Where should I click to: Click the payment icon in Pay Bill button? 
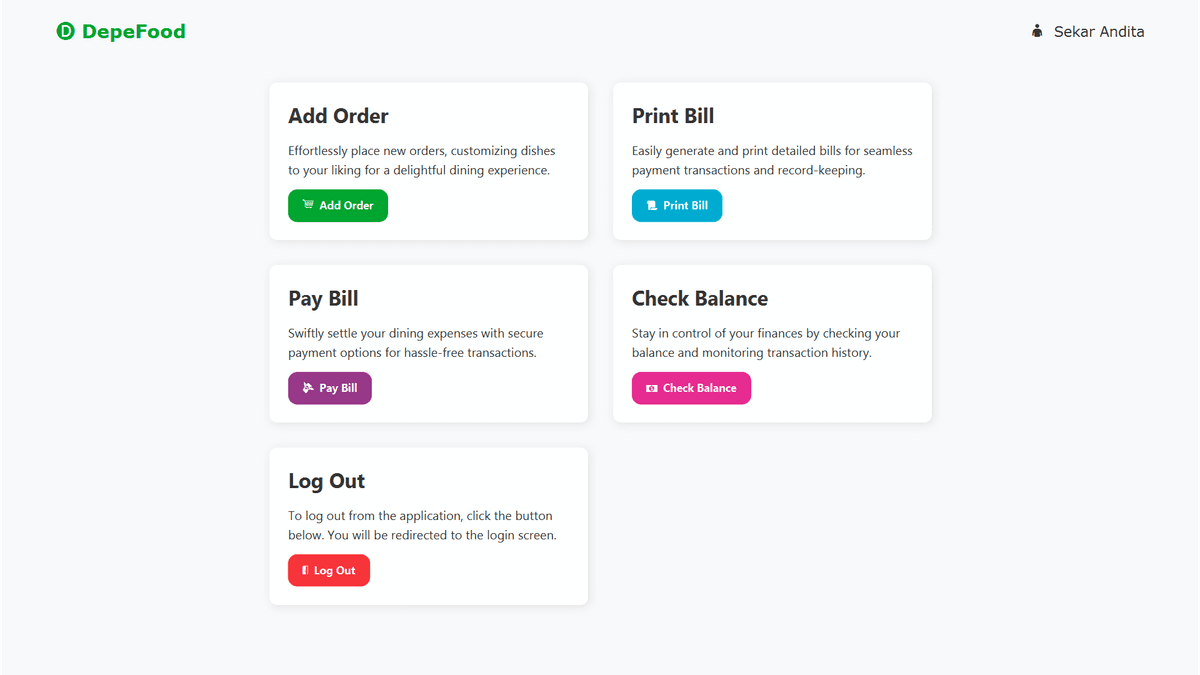pyautogui.click(x=308, y=388)
